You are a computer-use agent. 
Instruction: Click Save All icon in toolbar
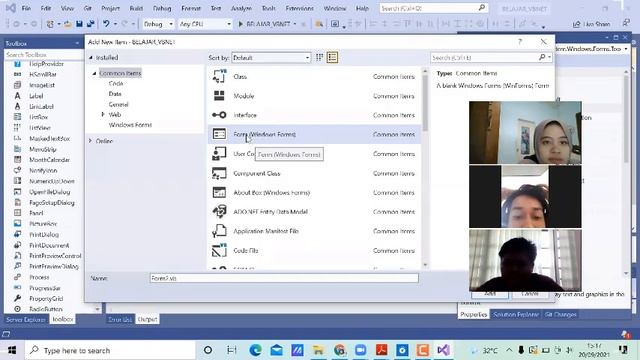[x=91, y=24]
